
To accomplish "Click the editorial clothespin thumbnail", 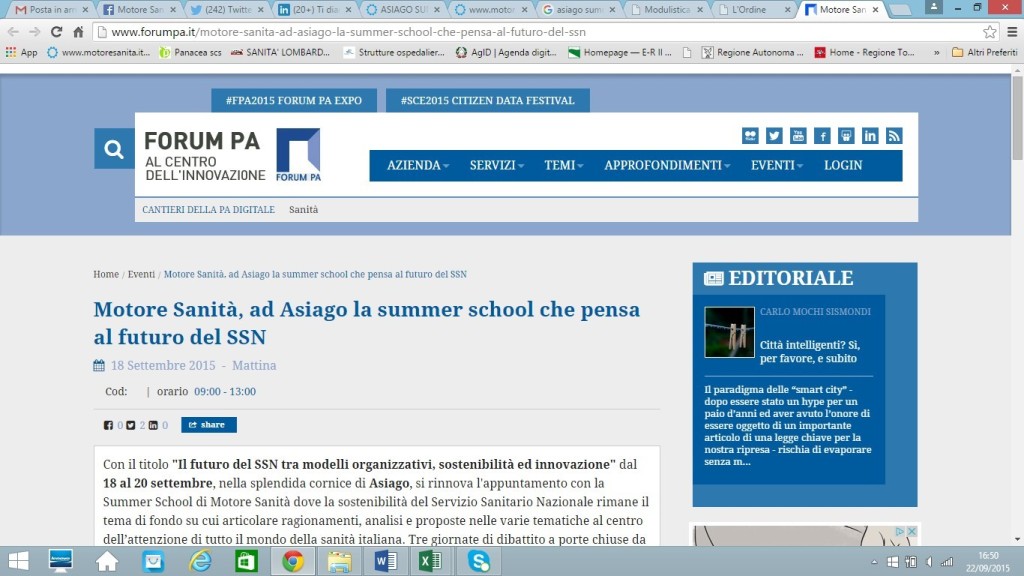I will [729, 332].
